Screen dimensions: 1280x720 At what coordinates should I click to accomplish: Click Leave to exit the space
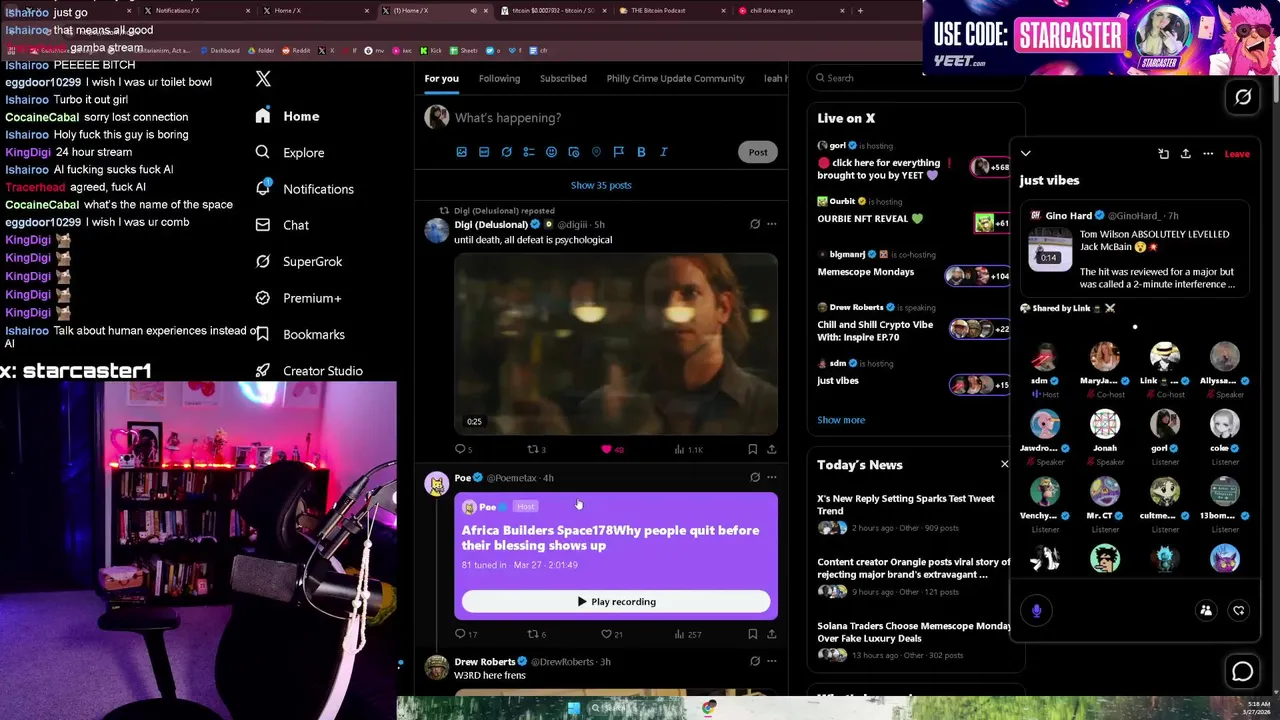tap(1237, 154)
